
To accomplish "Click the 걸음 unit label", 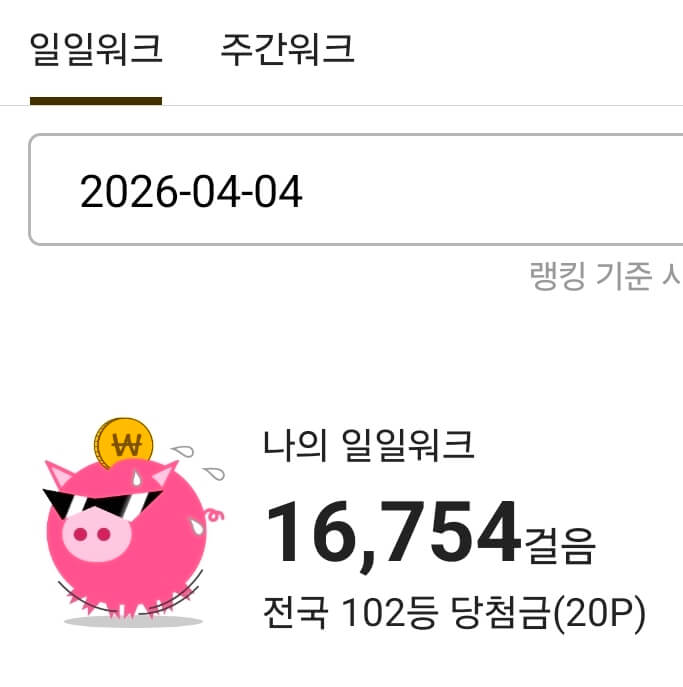I will point(560,546).
